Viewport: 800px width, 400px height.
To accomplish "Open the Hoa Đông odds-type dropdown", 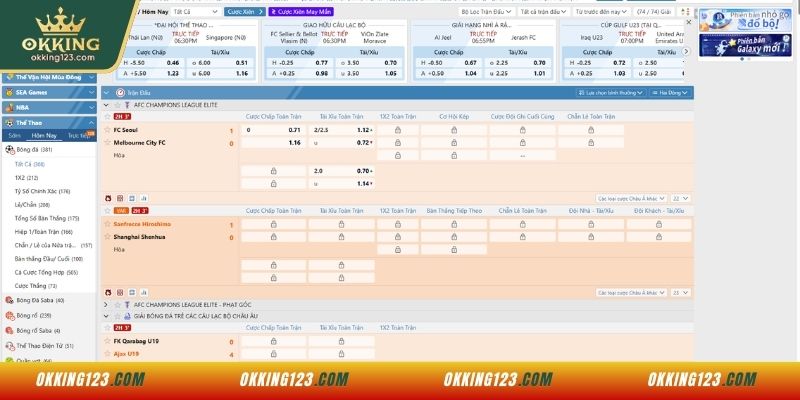I will click(668, 91).
